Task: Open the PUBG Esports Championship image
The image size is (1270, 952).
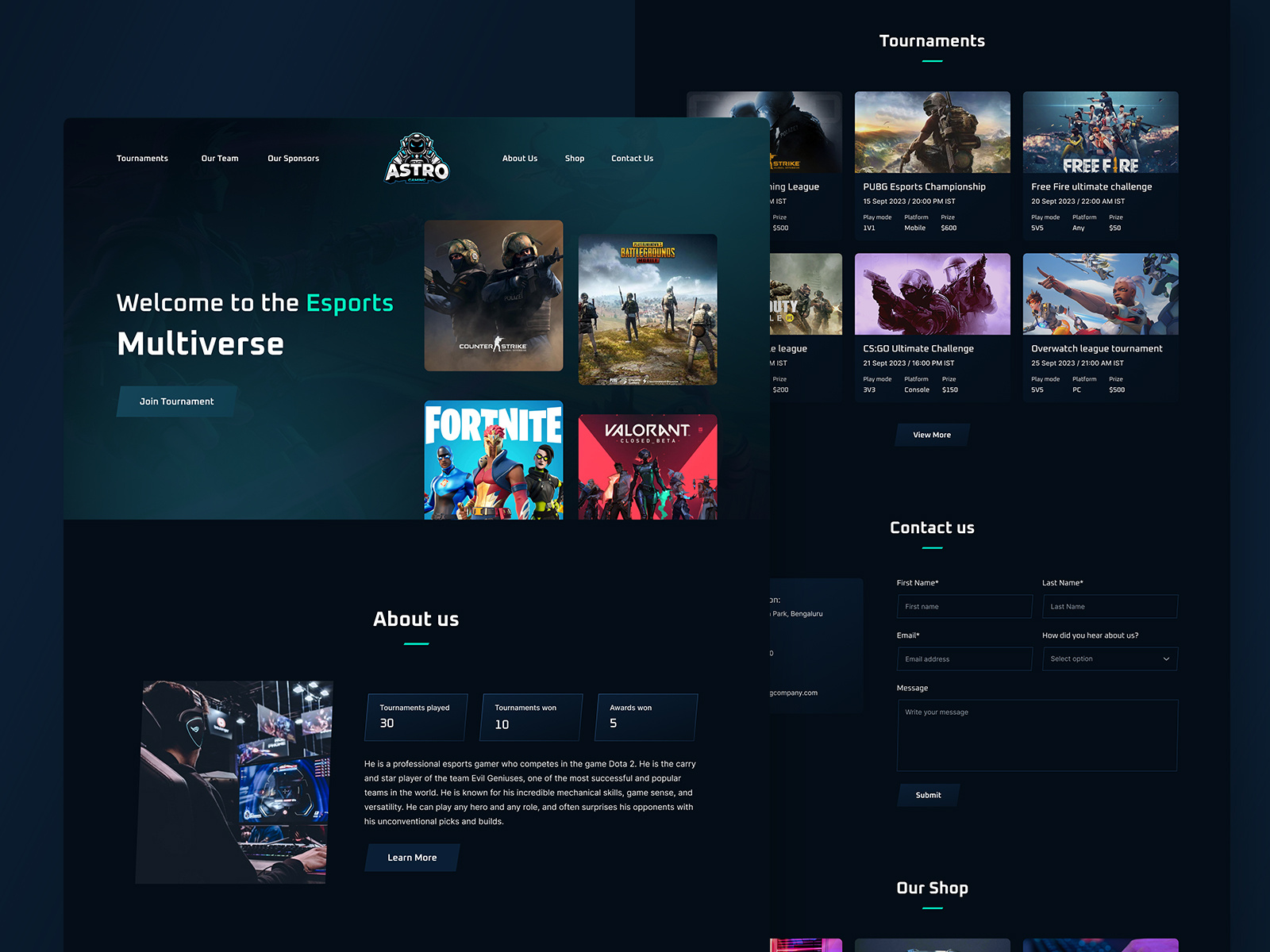Action: click(933, 132)
